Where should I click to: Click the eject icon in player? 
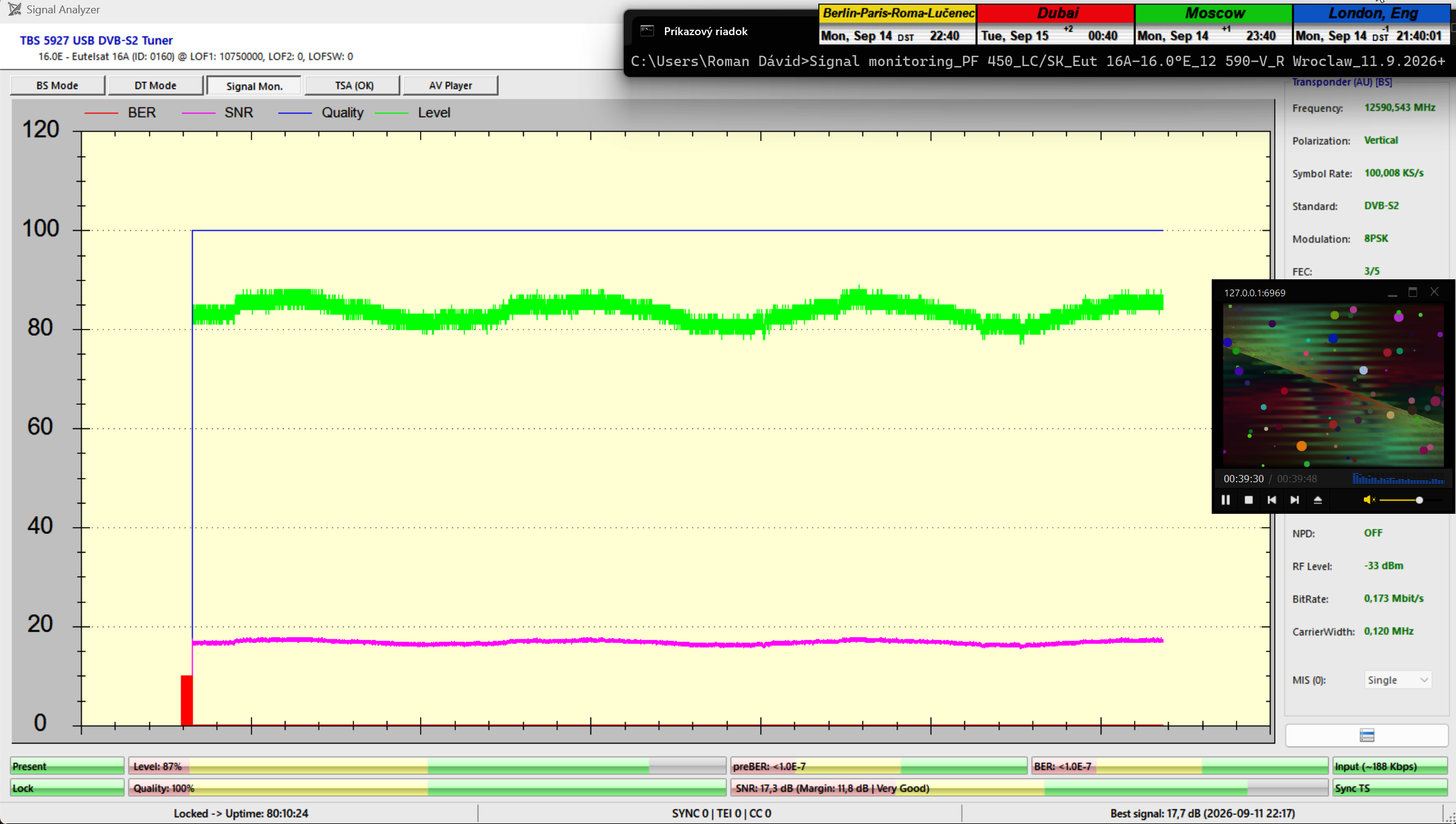[x=1318, y=500]
